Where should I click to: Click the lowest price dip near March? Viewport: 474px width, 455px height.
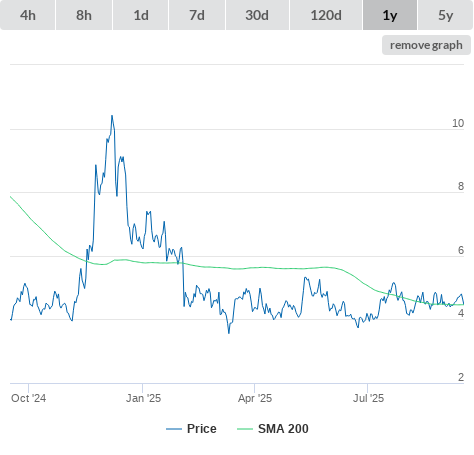(x=229, y=332)
